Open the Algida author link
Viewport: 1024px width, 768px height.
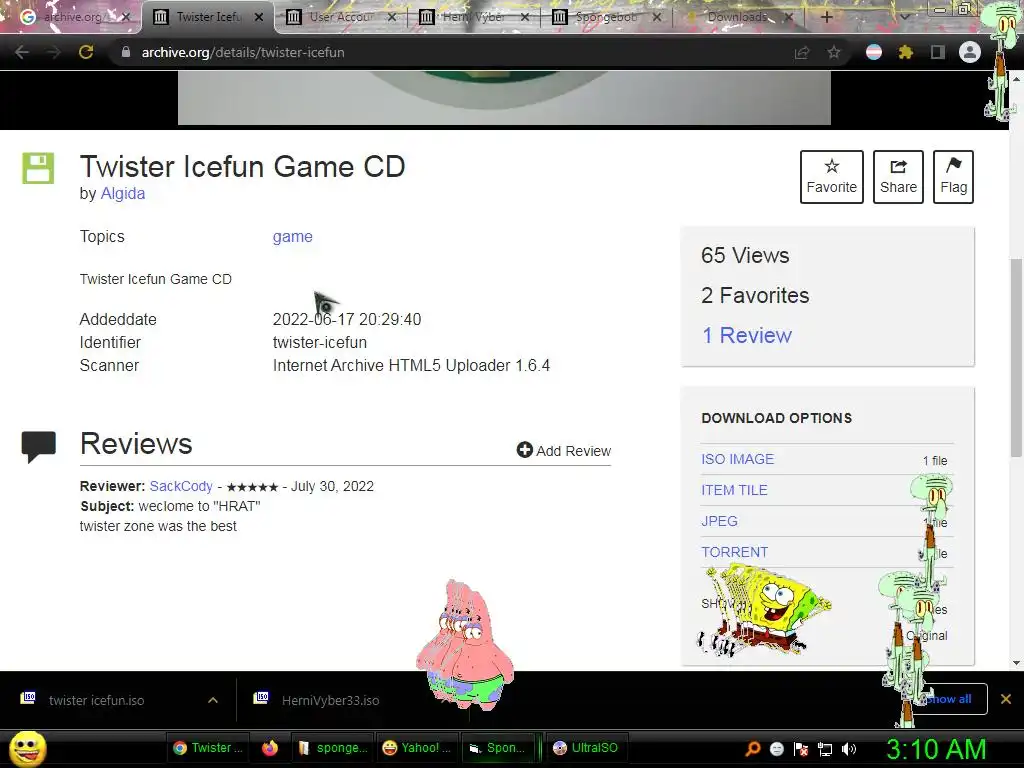coord(123,193)
